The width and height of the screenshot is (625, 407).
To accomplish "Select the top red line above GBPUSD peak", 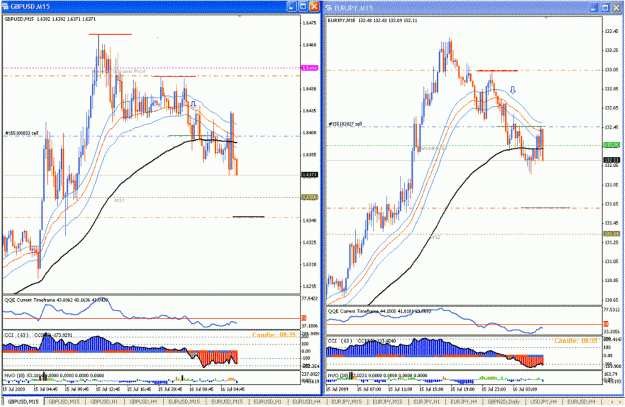I will point(110,34).
